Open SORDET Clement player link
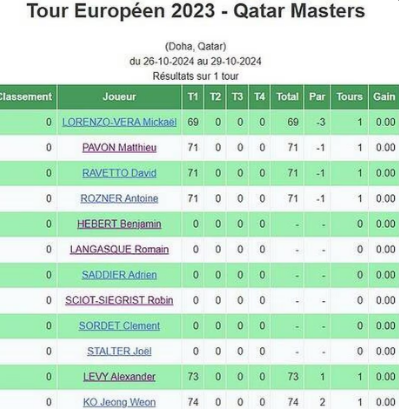 click(x=119, y=326)
